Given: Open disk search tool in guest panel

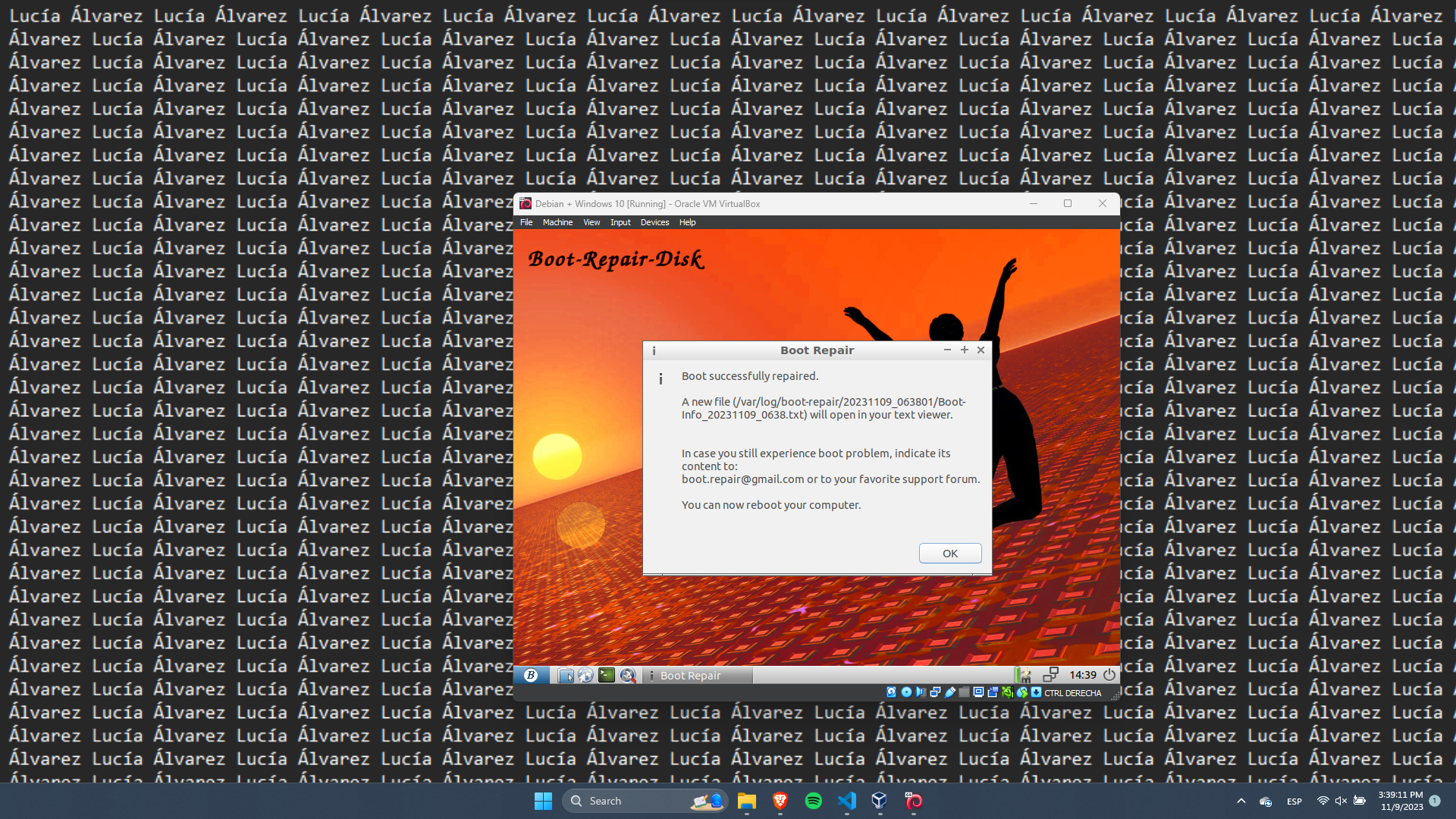Looking at the screenshot, I should click(x=628, y=675).
